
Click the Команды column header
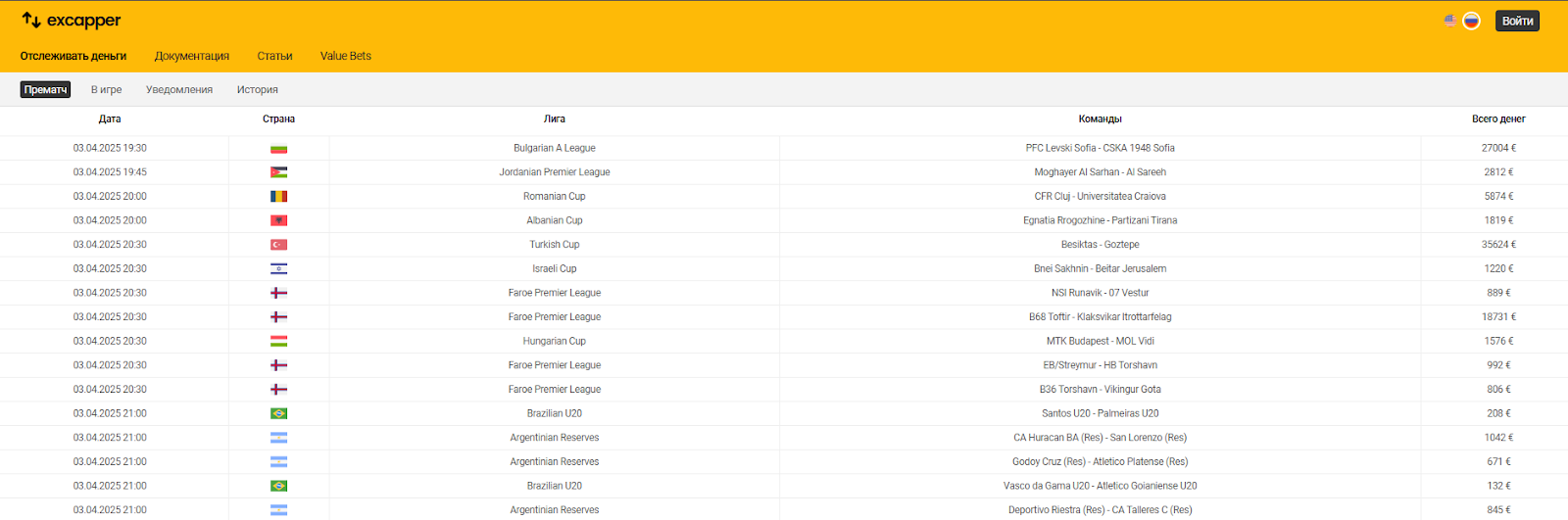coord(1100,118)
